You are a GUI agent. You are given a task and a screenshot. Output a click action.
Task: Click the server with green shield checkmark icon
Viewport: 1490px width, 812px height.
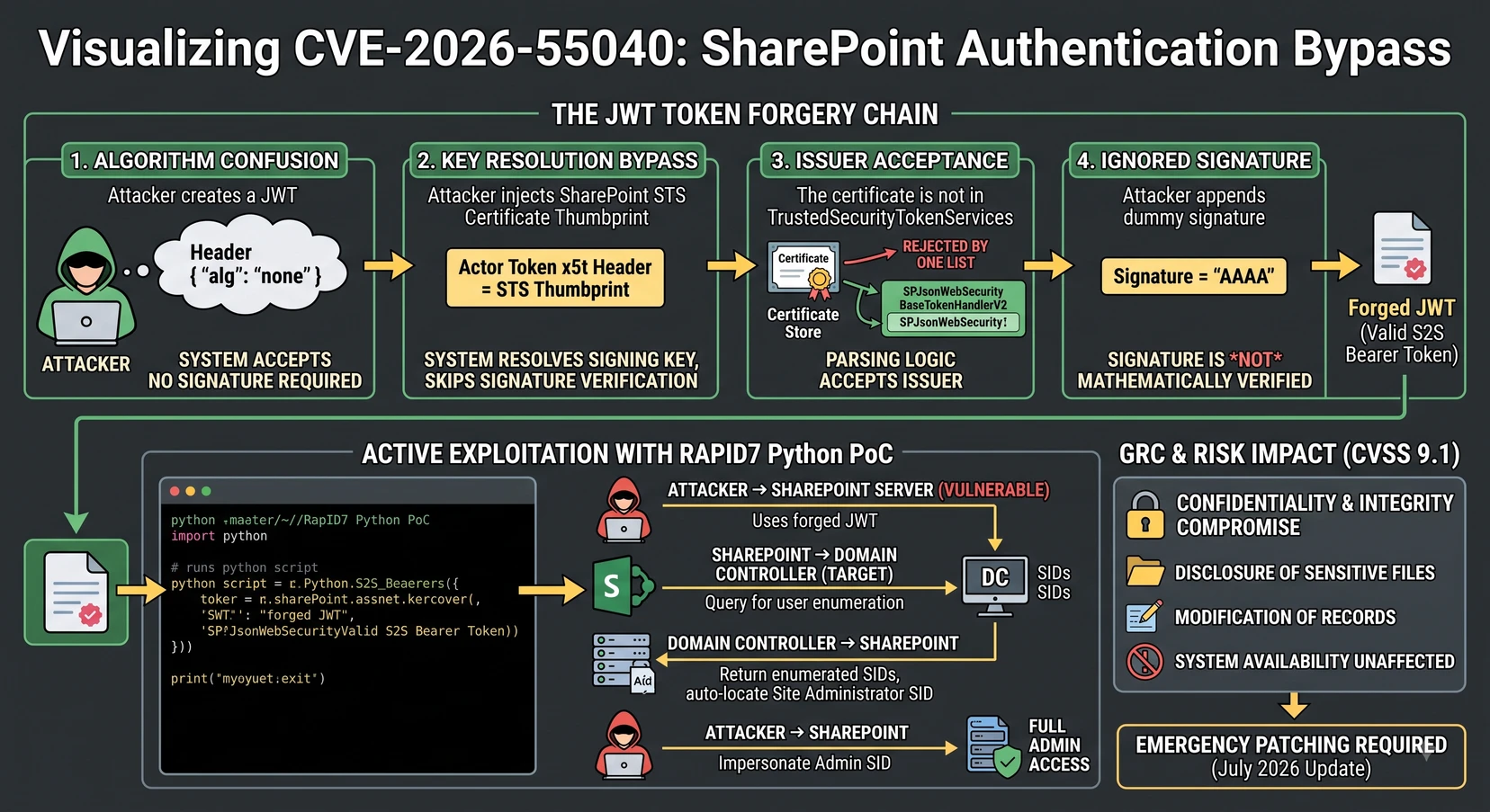tap(993, 745)
